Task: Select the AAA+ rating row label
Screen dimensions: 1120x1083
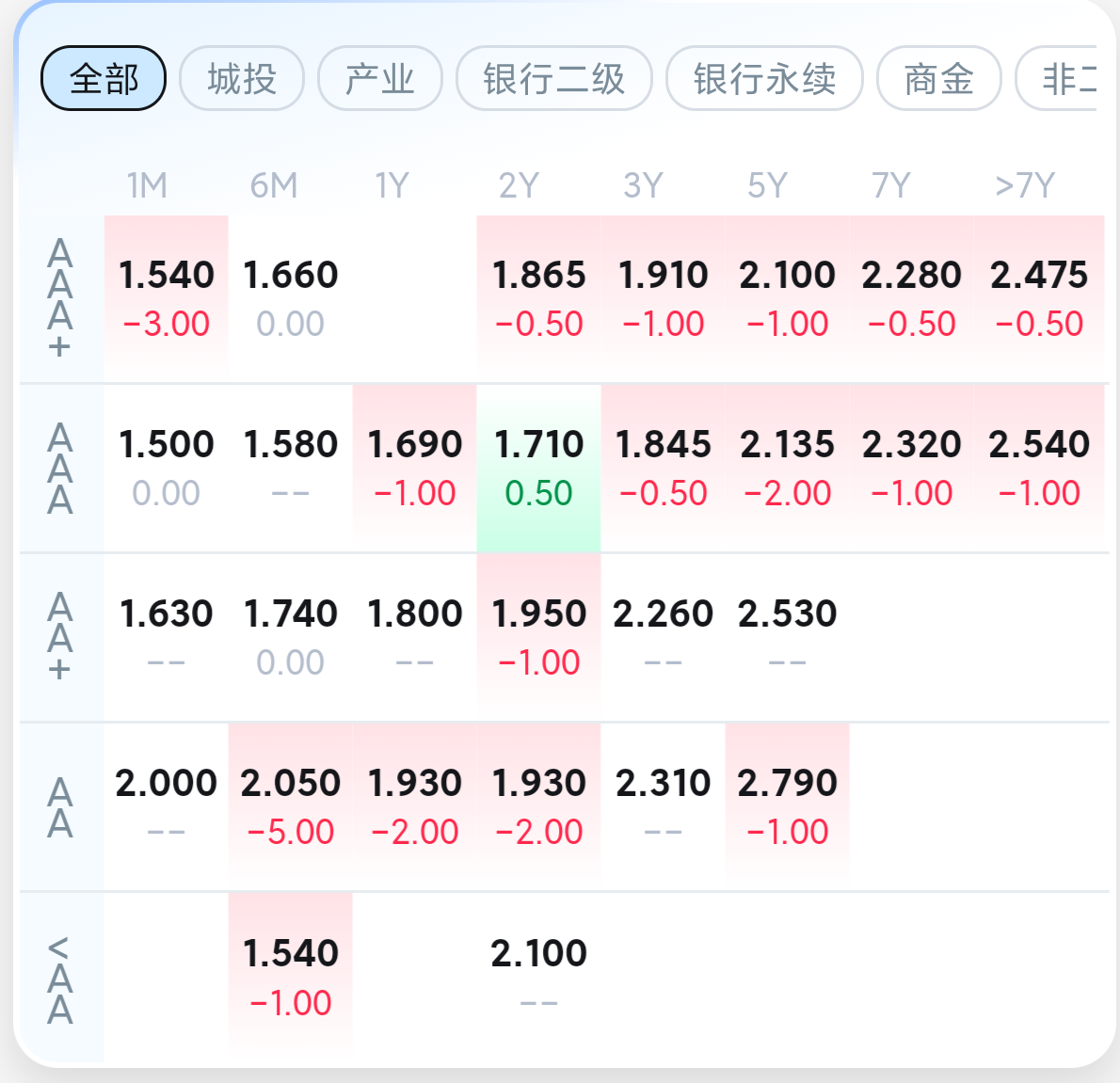Action: (x=60, y=298)
